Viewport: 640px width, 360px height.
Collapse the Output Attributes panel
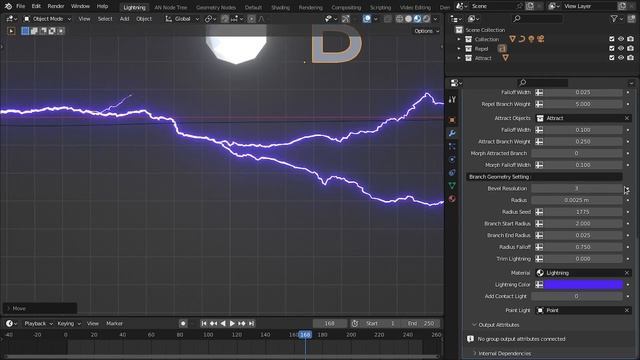[474, 325]
